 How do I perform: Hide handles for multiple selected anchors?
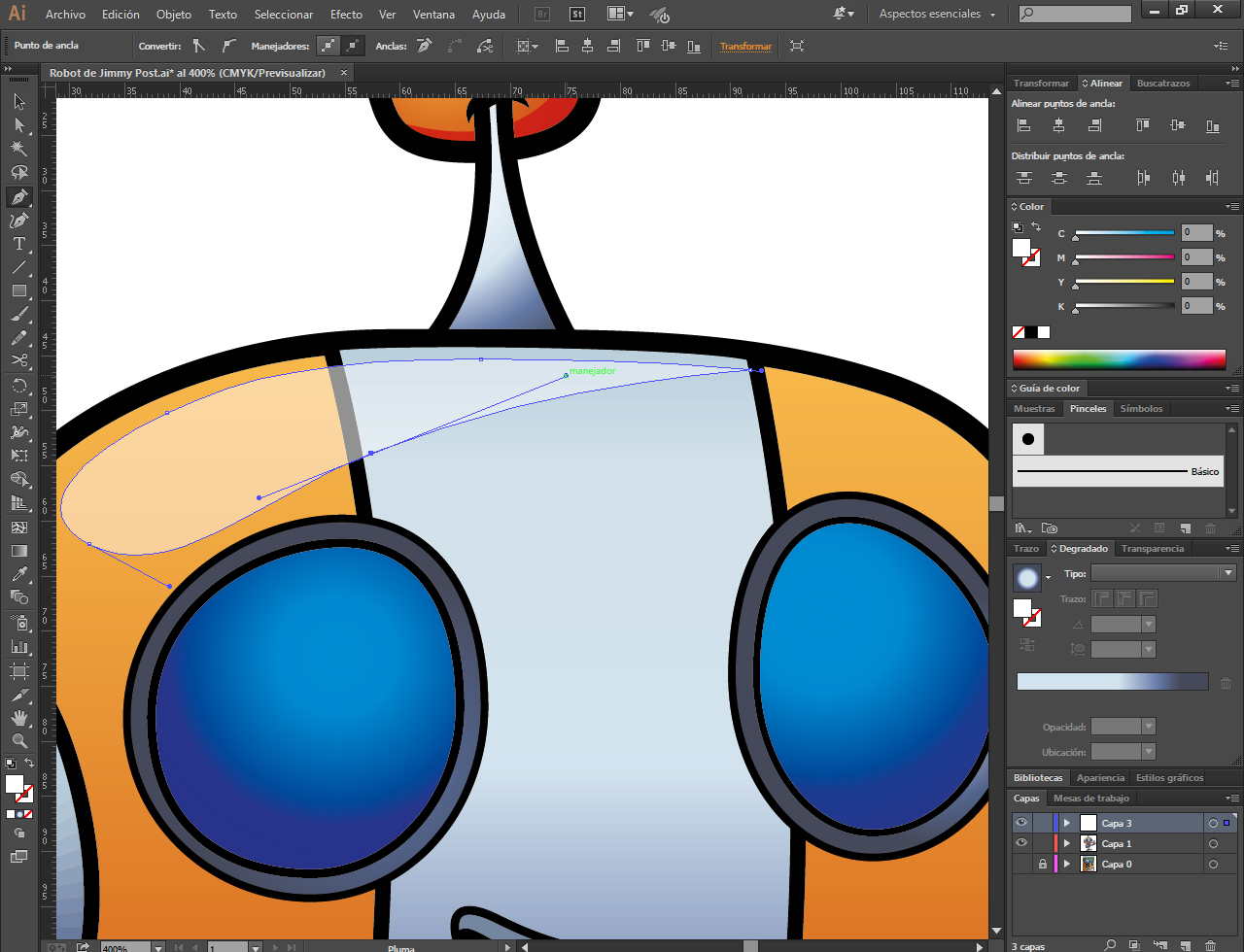[353, 46]
